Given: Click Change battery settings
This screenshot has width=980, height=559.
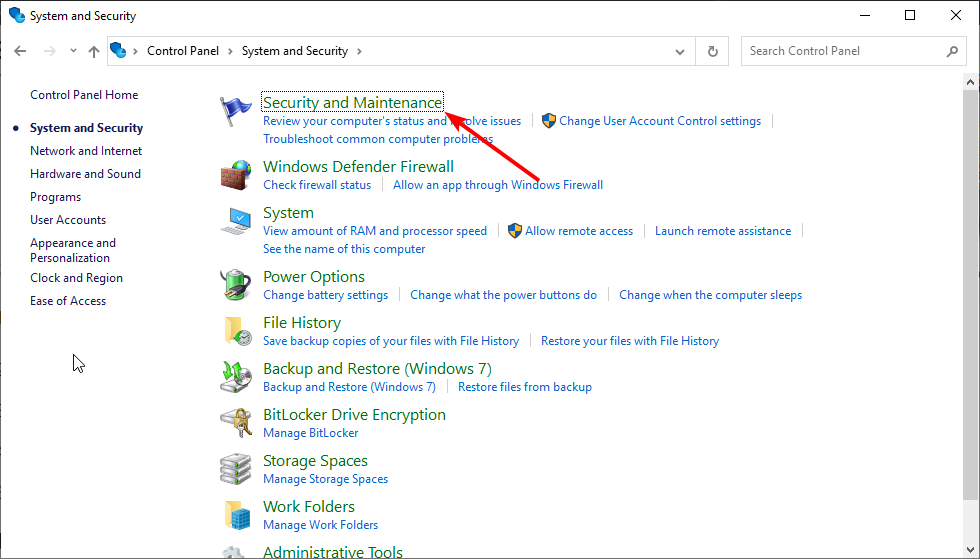Looking at the screenshot, I should point(326,295).
